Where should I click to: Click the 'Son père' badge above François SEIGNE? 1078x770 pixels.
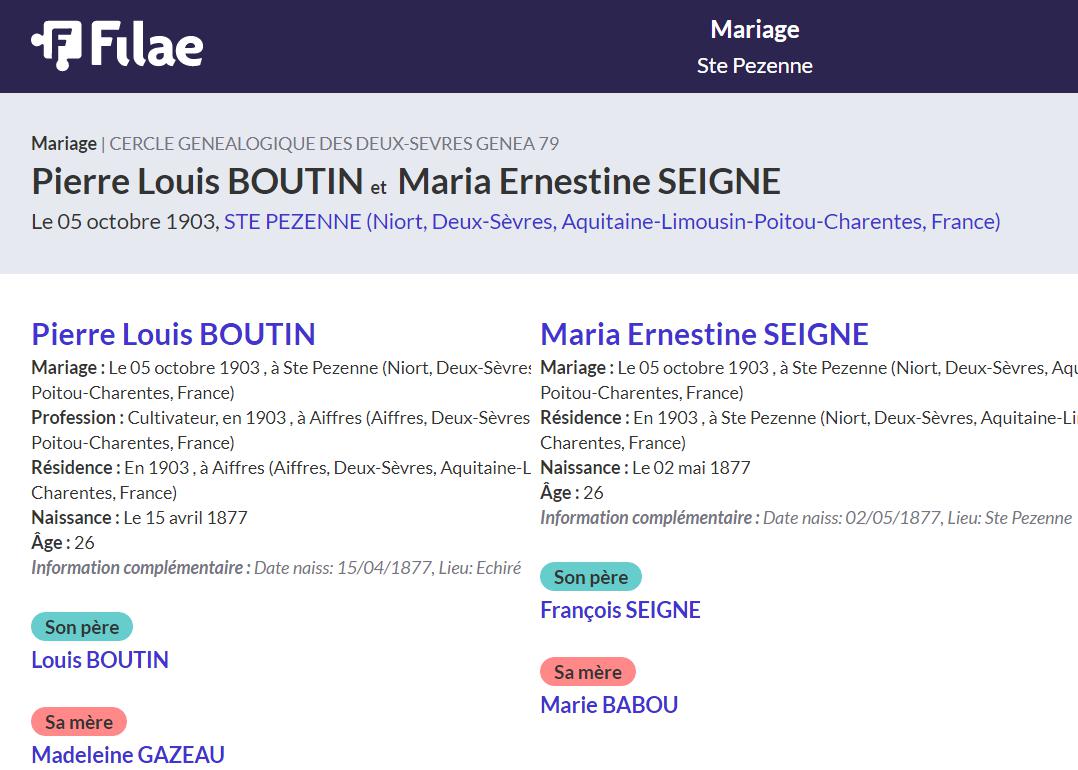[591, 577]
